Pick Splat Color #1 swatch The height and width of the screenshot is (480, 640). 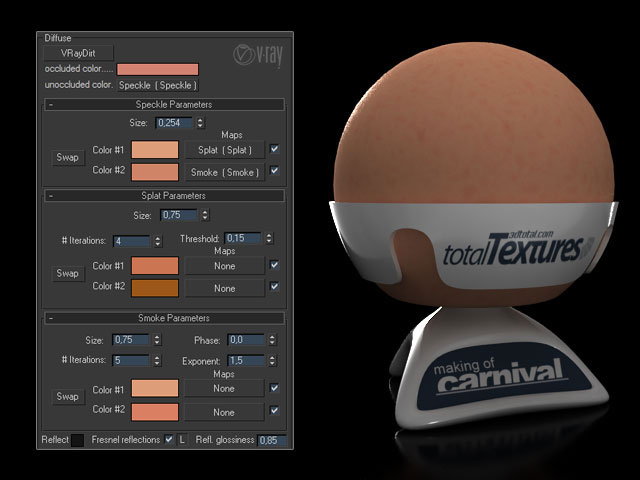coord(155,266)
